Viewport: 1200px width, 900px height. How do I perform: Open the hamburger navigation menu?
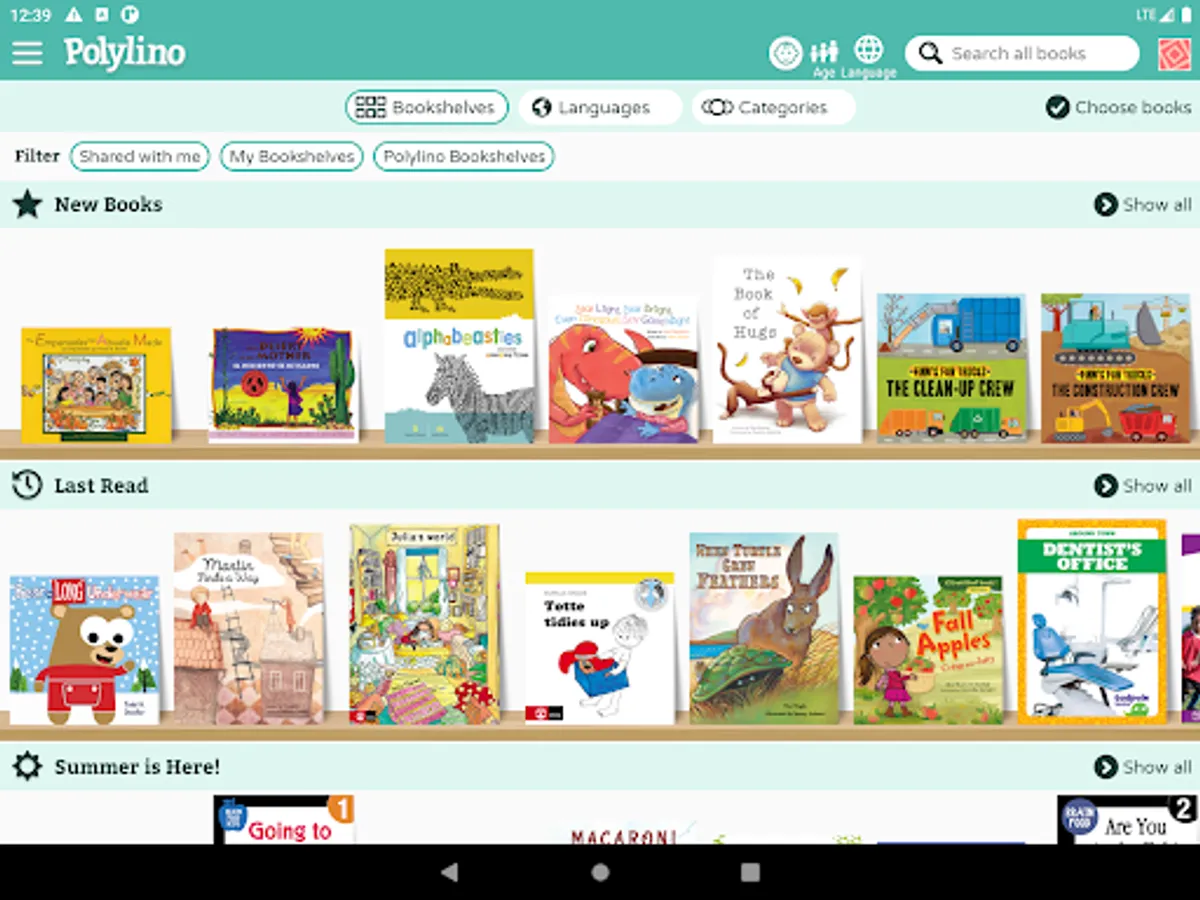tap(27, 53)
